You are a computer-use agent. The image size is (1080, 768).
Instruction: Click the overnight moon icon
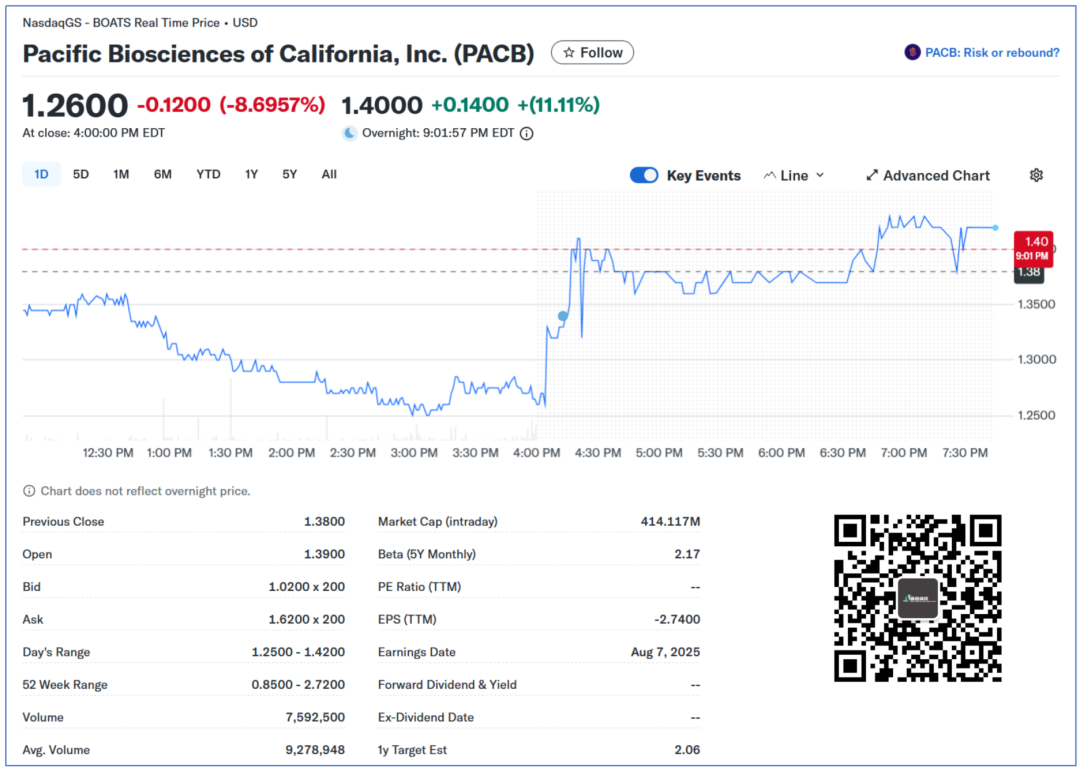tap(350, 133)
